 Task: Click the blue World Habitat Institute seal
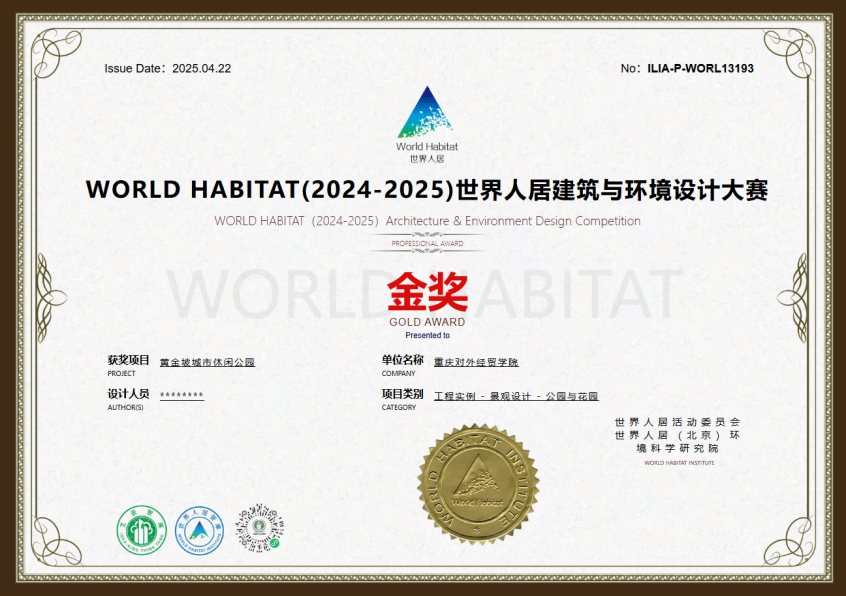tap(198, 530)
